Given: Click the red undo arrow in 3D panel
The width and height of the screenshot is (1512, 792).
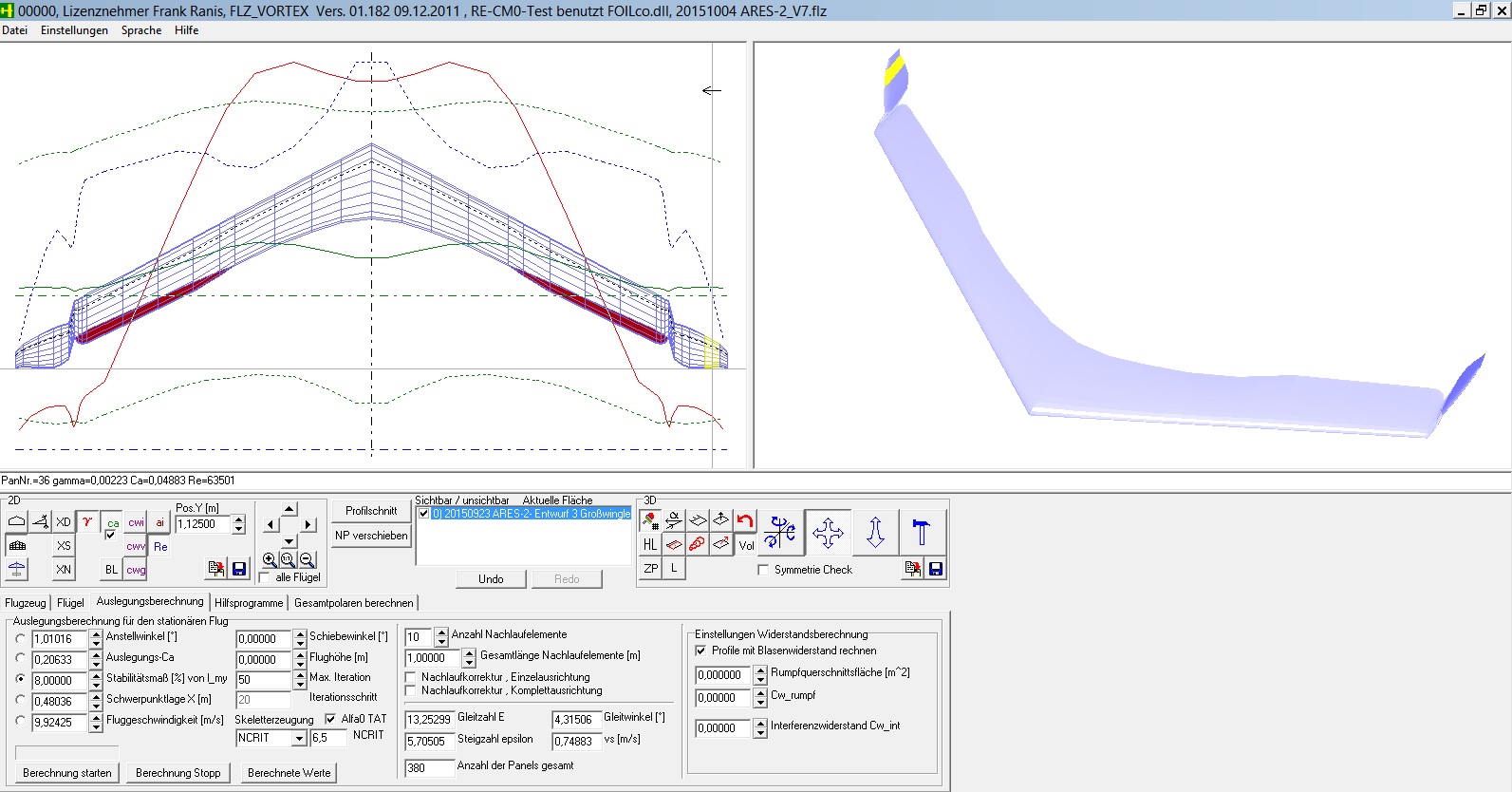Looking at the screenshot, I should pyautogui.click(x=745, y=520).
